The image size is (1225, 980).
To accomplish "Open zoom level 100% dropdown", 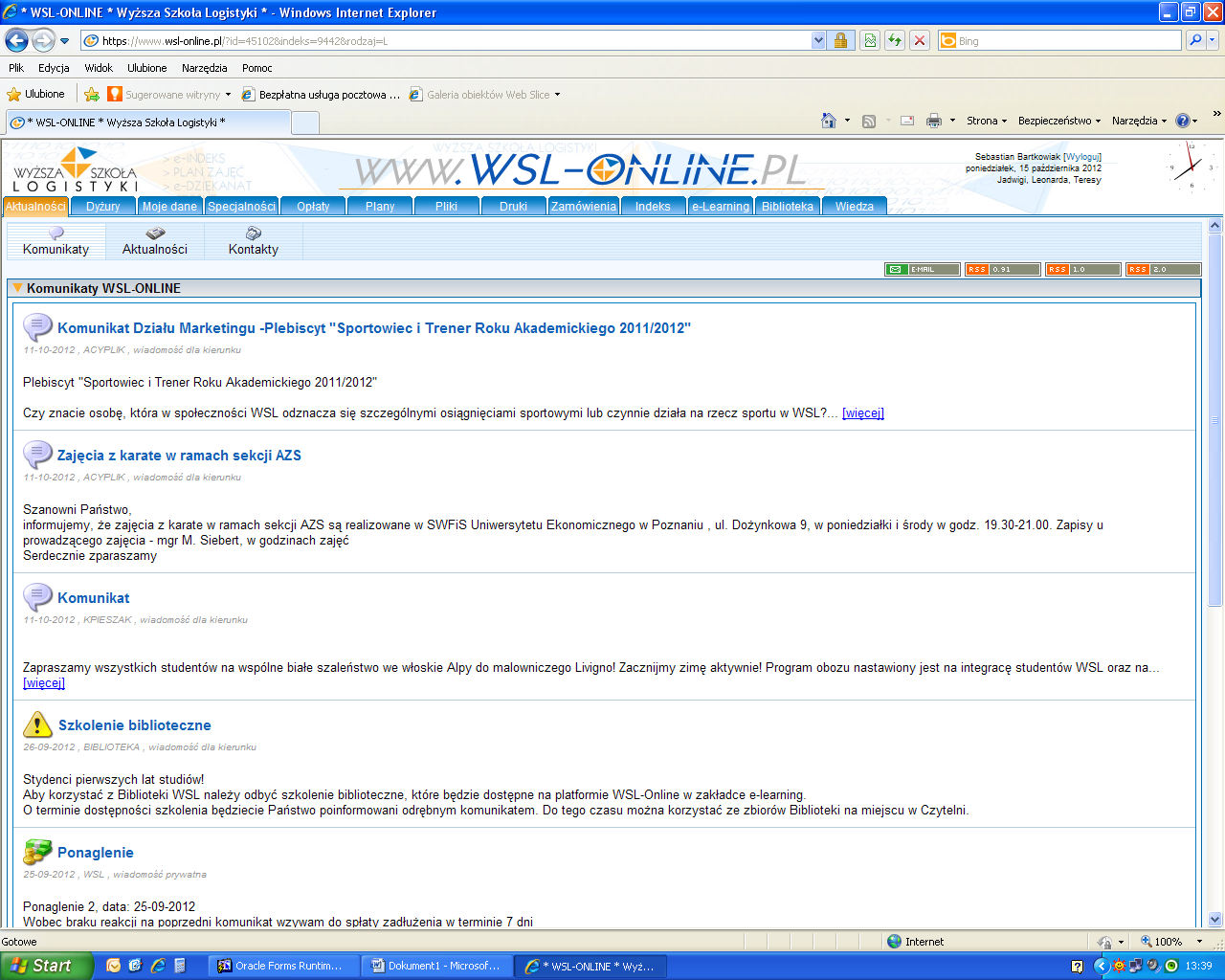I will tap(1200, 942).
